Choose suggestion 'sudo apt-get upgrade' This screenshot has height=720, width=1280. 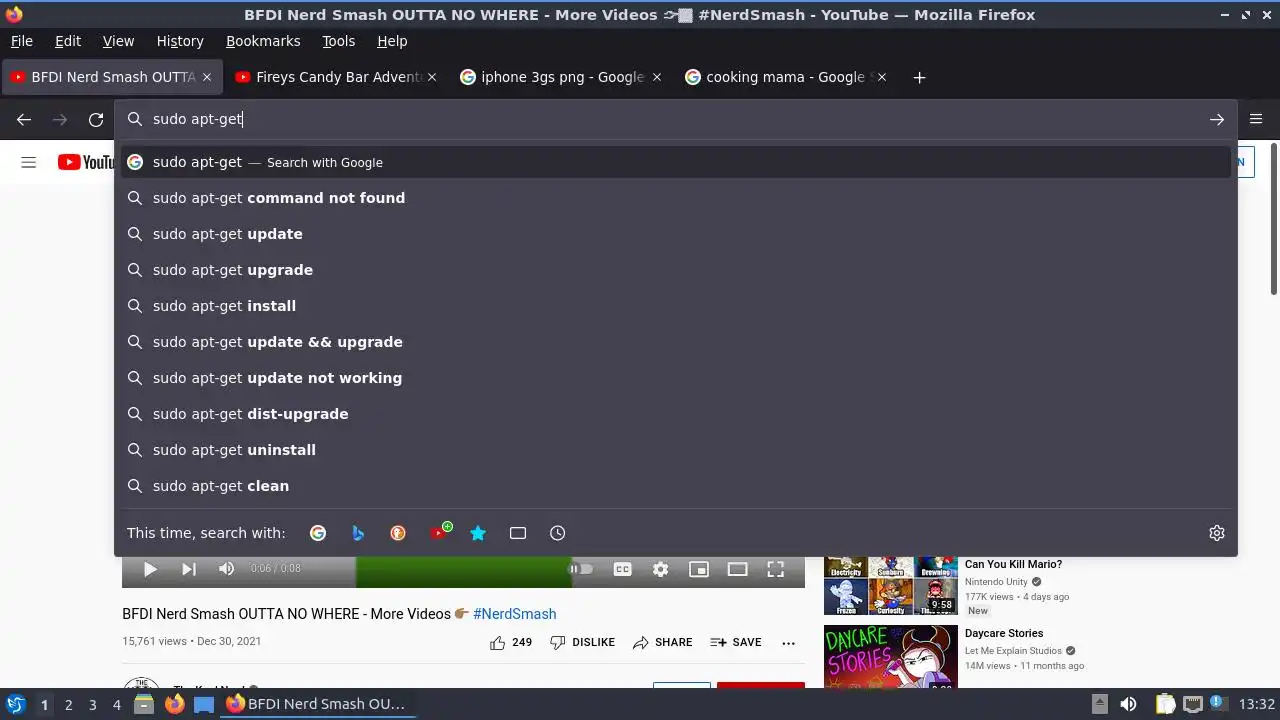675,270
